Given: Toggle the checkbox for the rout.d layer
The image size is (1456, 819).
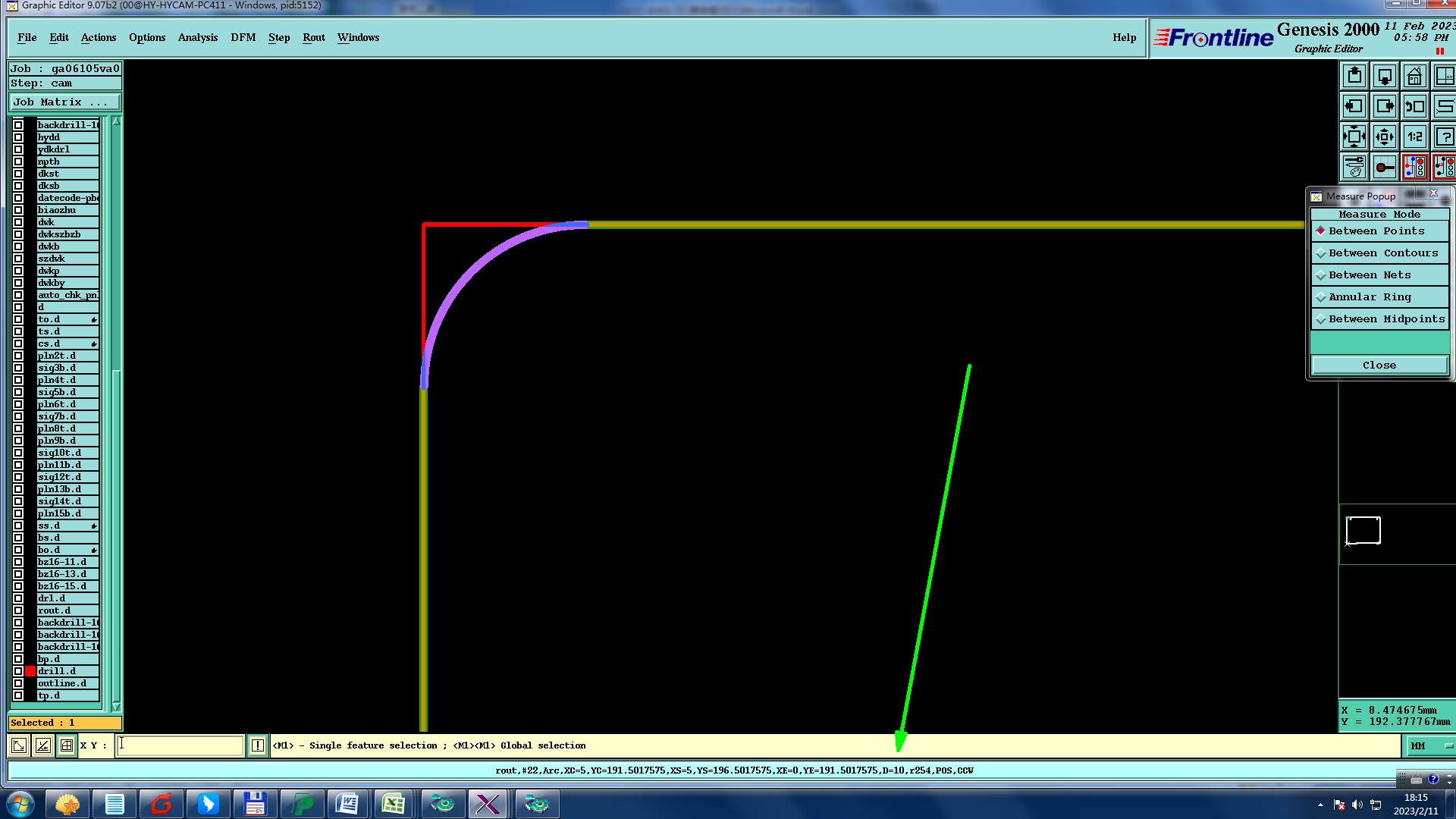Looking at the screenshot, I should point(18,610).
